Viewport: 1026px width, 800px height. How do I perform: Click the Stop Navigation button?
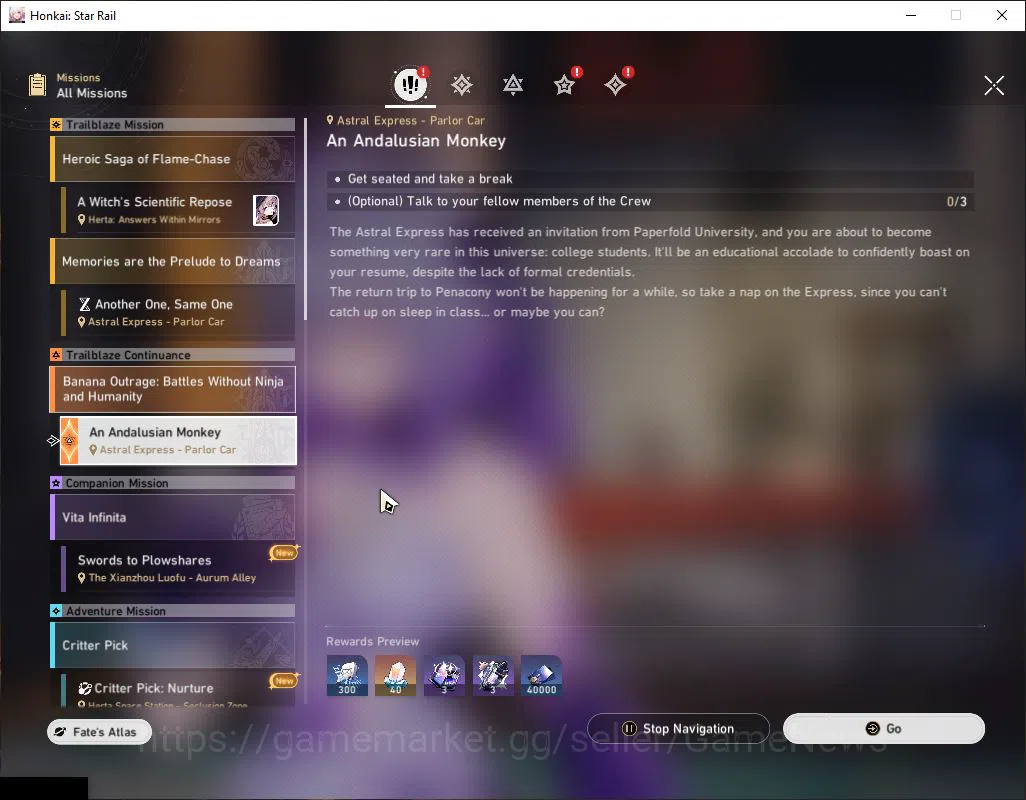[678, 729]
